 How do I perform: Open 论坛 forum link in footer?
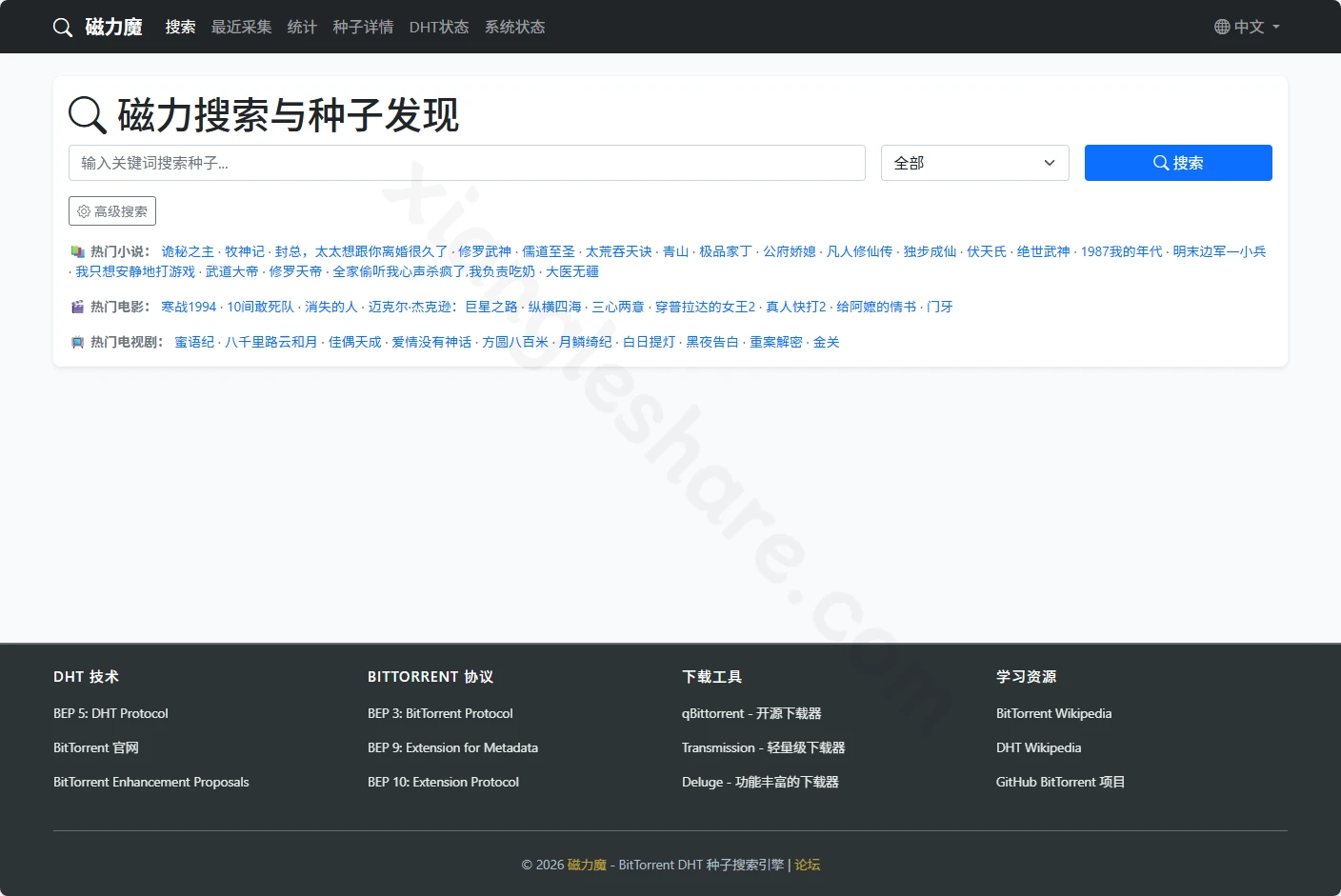pos(808,865)
